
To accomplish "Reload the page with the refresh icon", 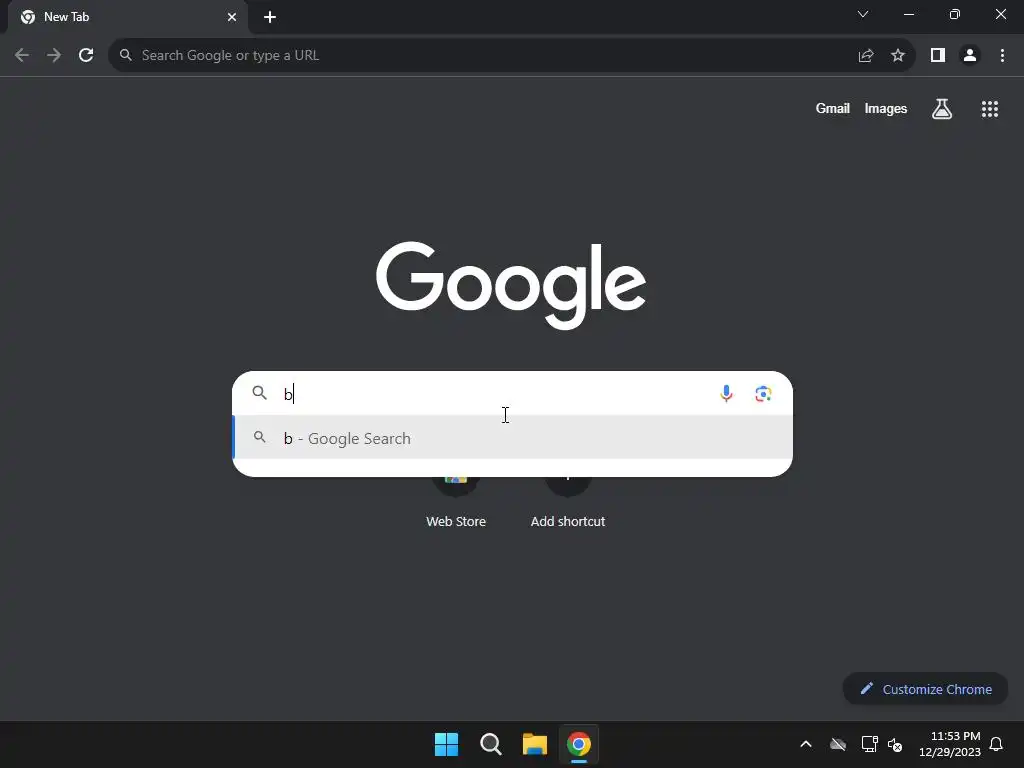I will pos(86,56).
